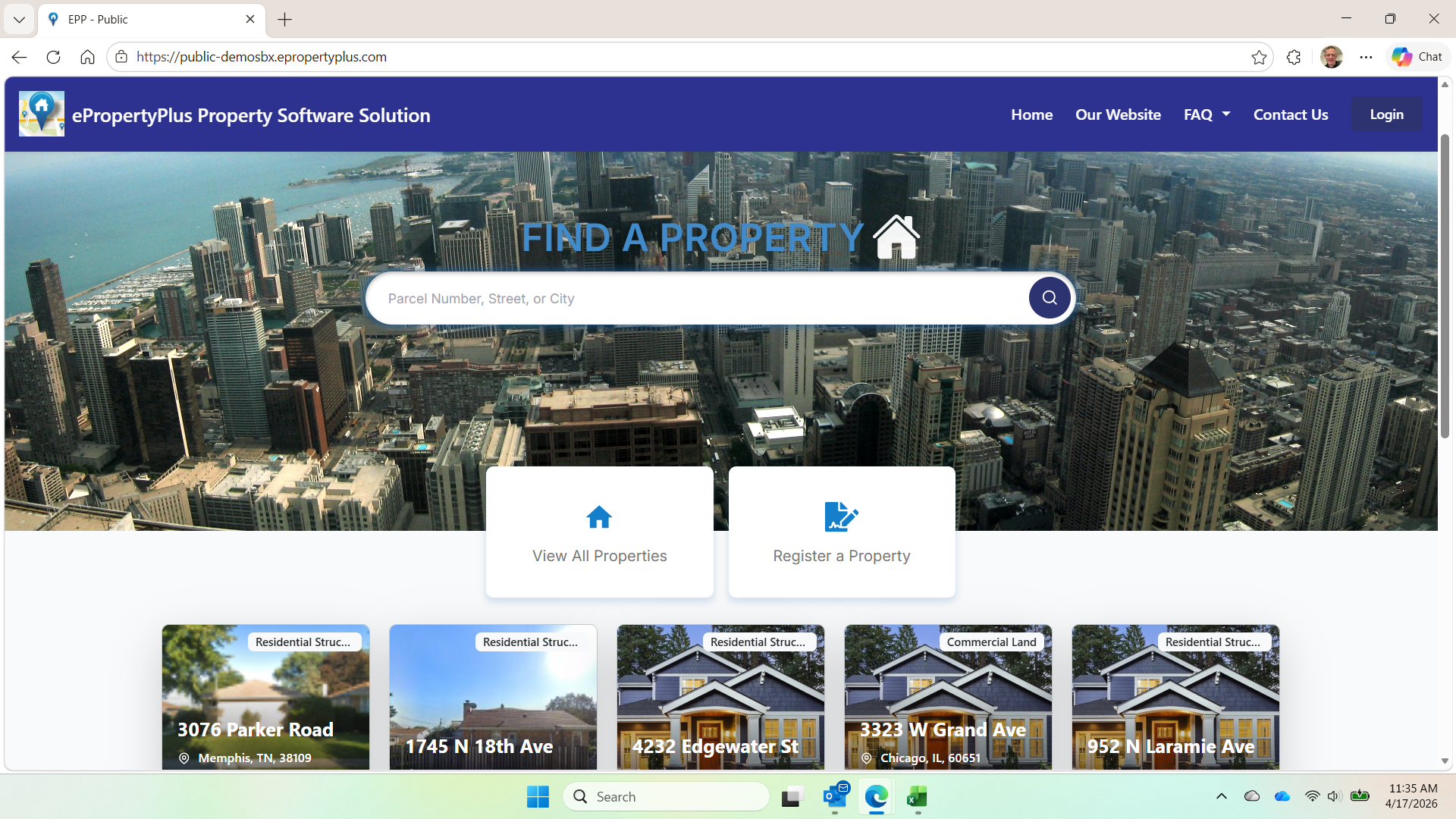
Task: Click the house icon for View All Properties
Action: [x=599, y=517]
